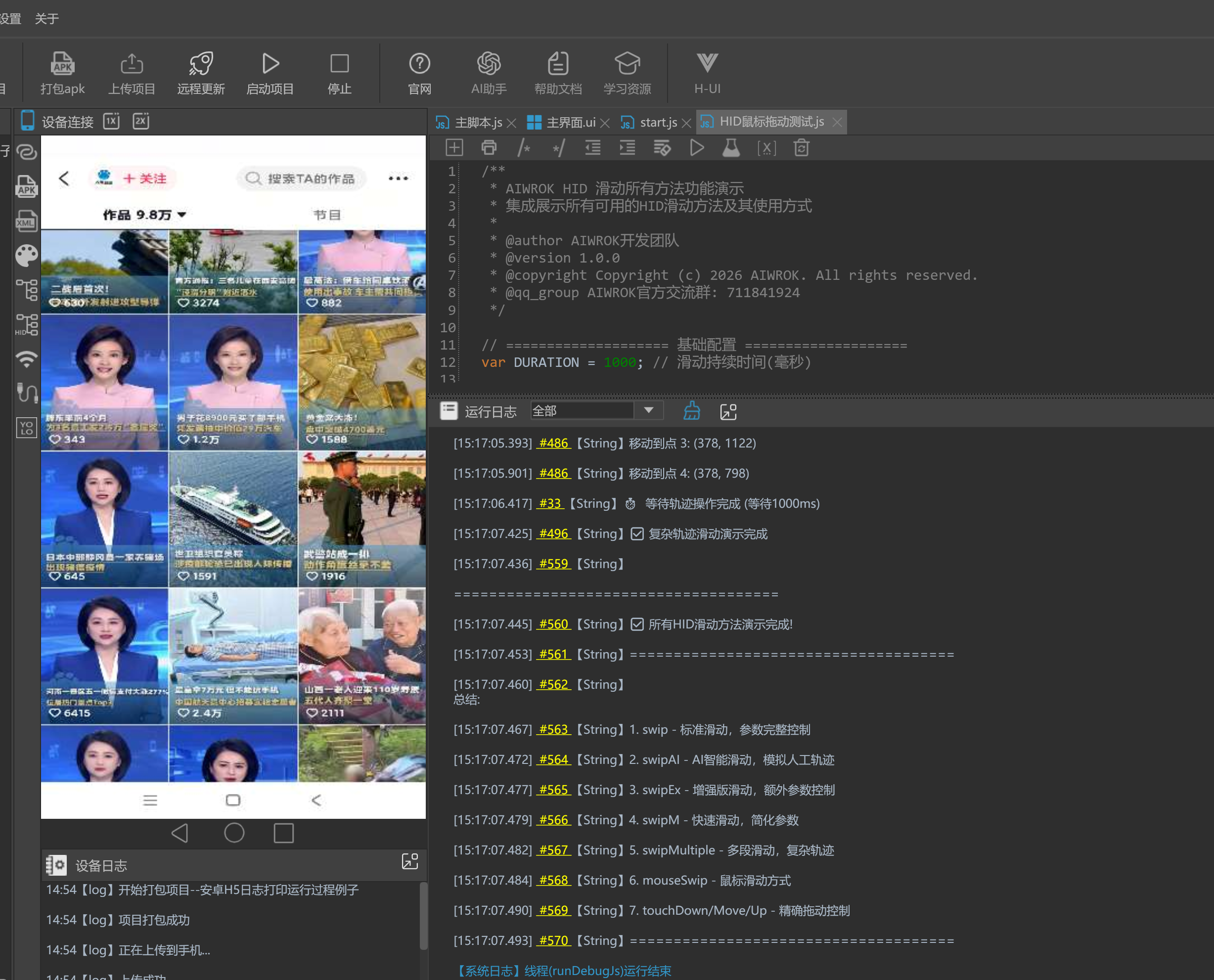This screenshot has width=1214, height=980.
Task: Run script with editor play icon
Action: pos(697,148)
